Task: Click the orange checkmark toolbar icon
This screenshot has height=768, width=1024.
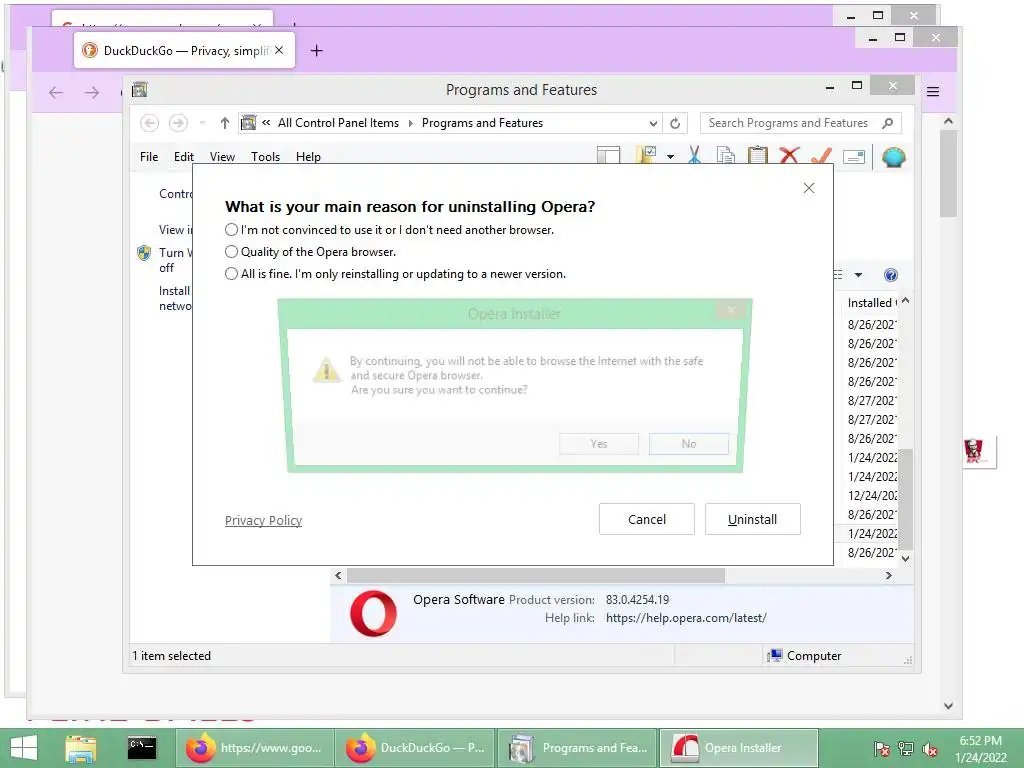Action: pos(822,155)
